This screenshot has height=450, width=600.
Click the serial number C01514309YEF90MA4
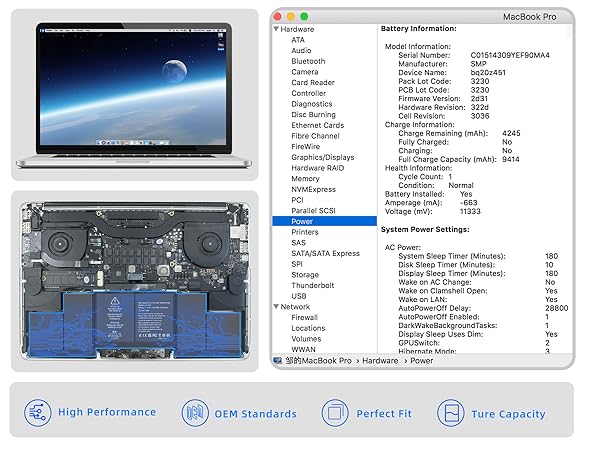click(x=510, y=55)
